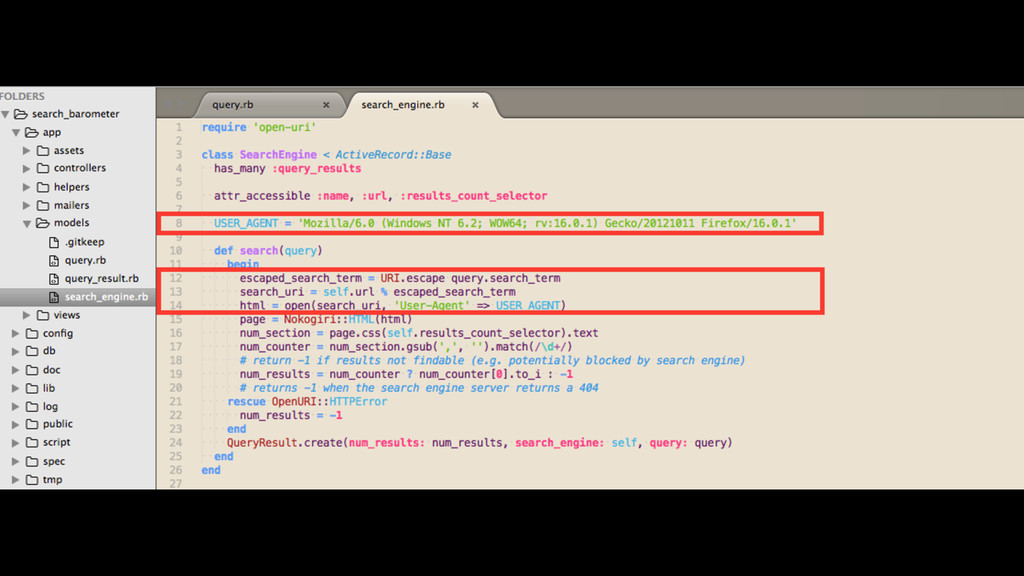Click line number 1 in gutter
This screenshot has height=576, width=1024.
(x=179, y=127)
